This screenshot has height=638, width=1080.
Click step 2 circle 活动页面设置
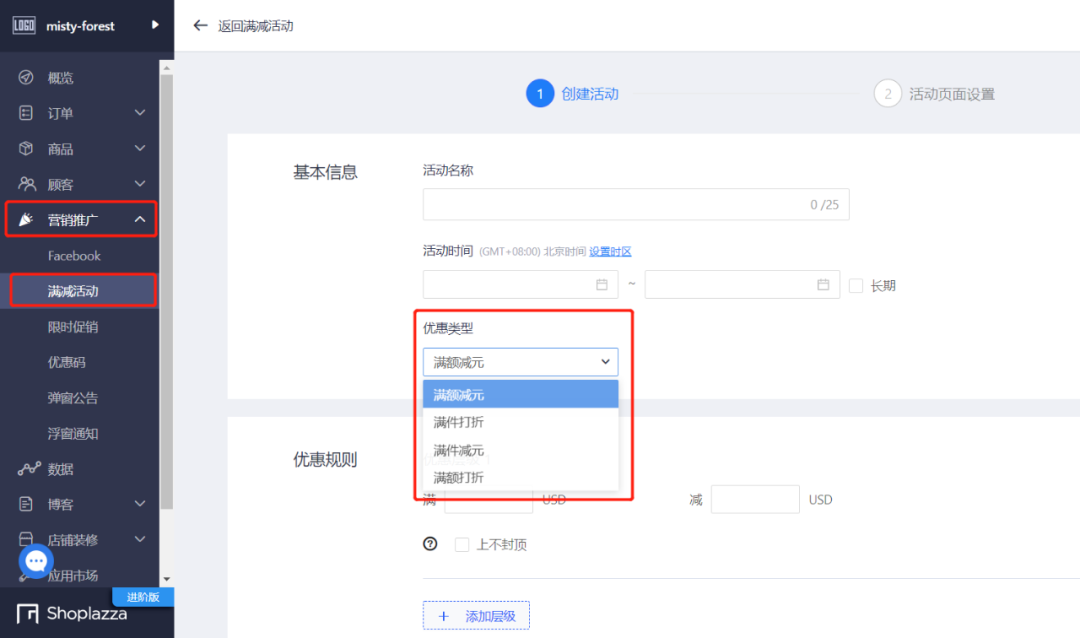click(887, 94)
